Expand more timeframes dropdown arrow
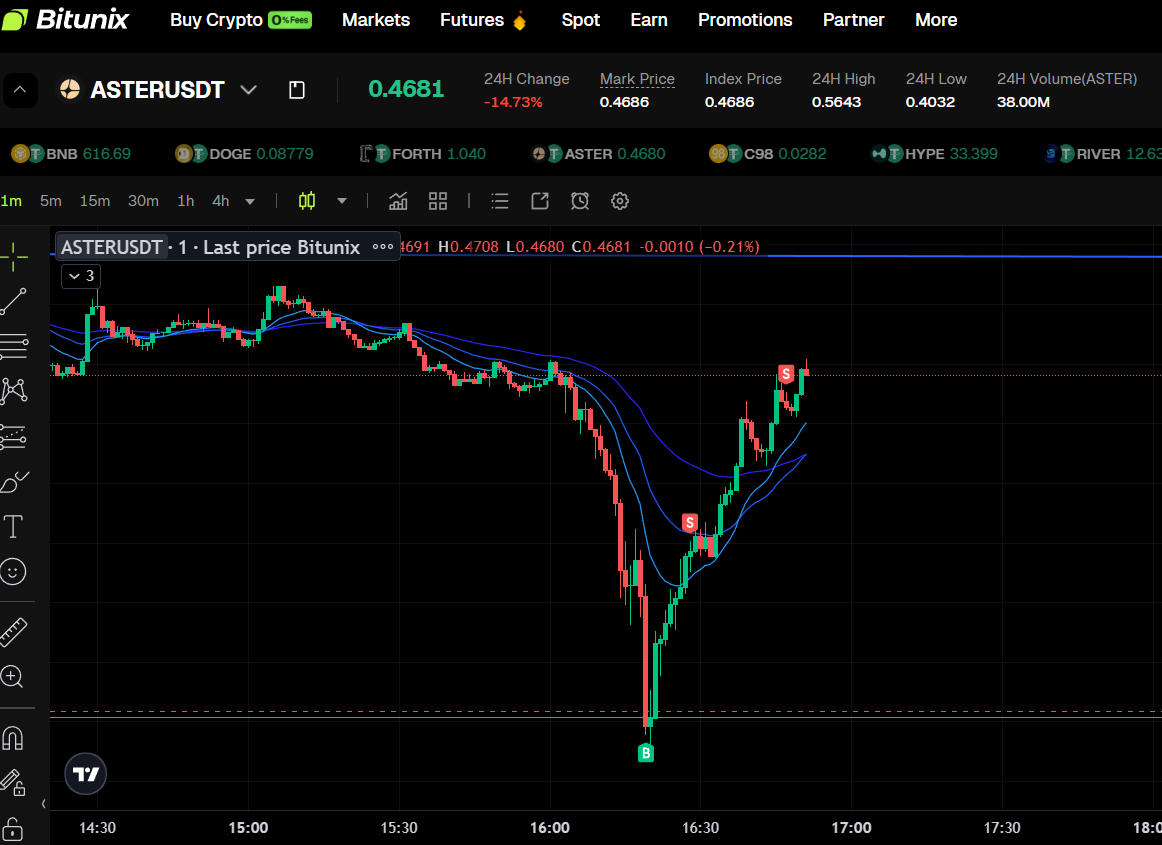Image resolution: width=1162 pixels, height=845 pixels. 250,202
